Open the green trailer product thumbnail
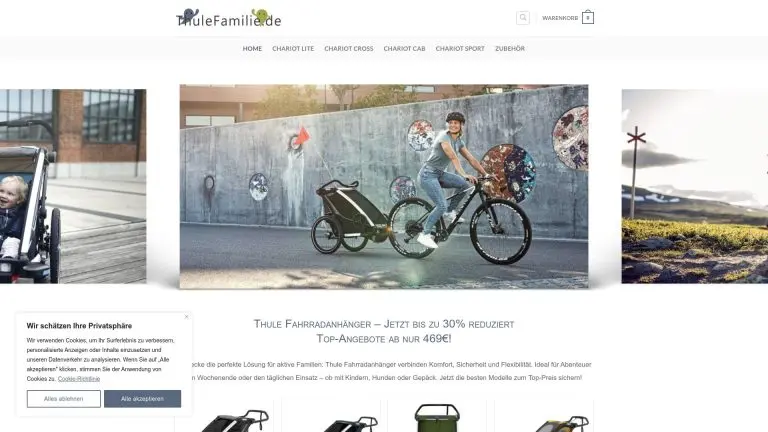The image size is (768, 432). 437,417
